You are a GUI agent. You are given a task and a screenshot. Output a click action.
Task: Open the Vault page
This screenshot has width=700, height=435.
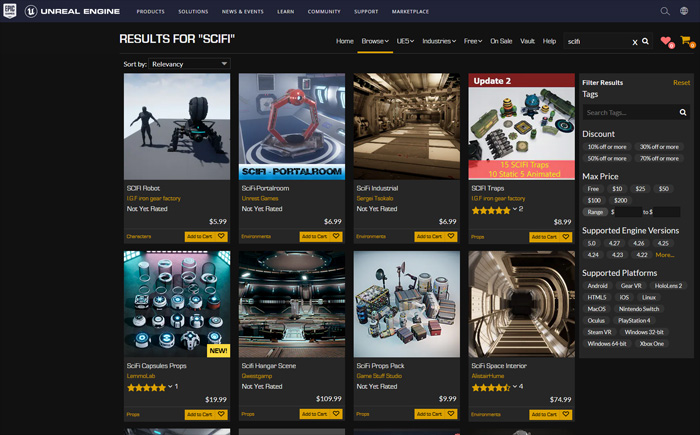coord(527,41)
